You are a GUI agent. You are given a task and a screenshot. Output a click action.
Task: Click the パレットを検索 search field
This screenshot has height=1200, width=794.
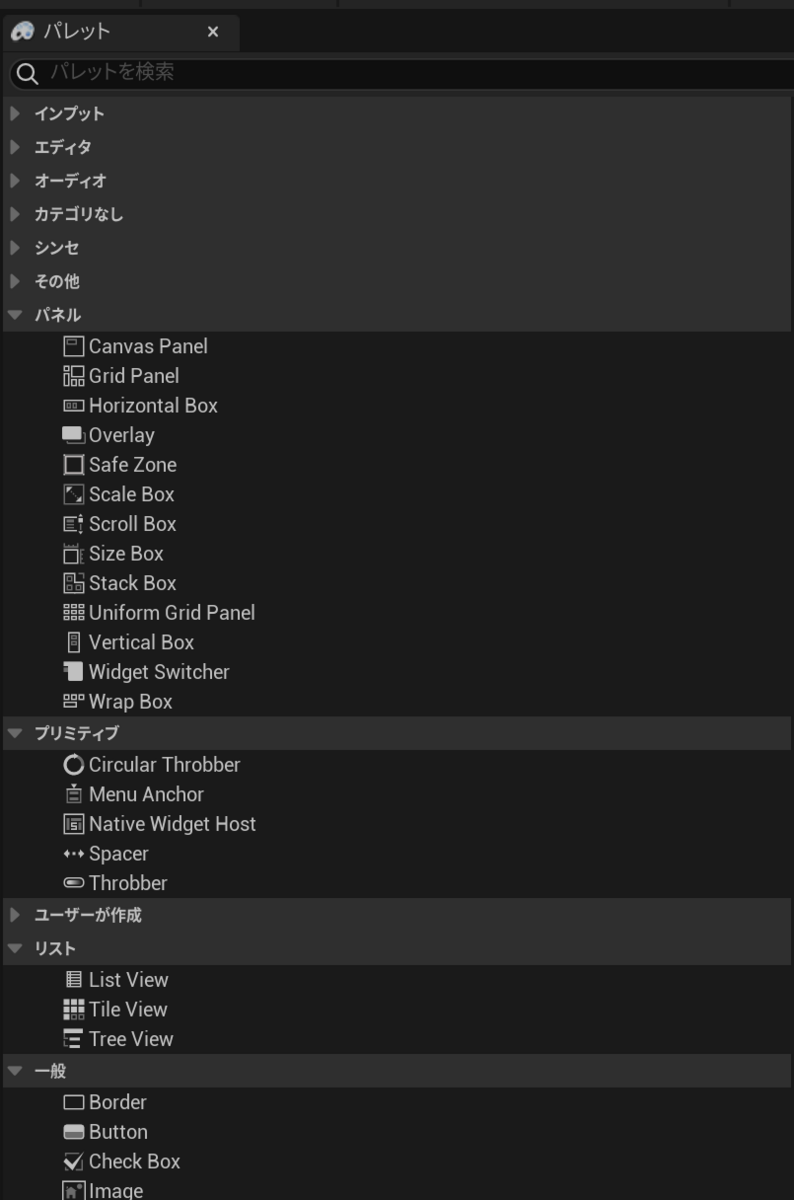pyautogui.click(x=400, y=72)
